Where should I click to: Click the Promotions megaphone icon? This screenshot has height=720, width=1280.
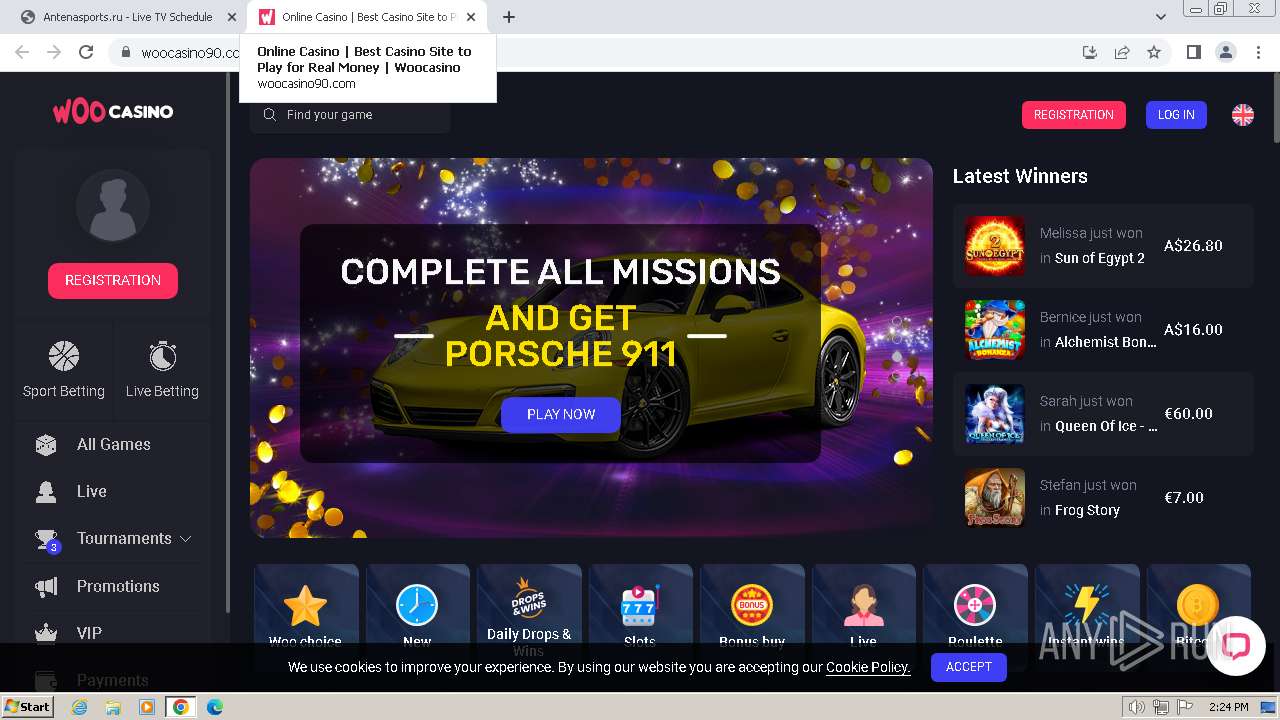[46, 586]
